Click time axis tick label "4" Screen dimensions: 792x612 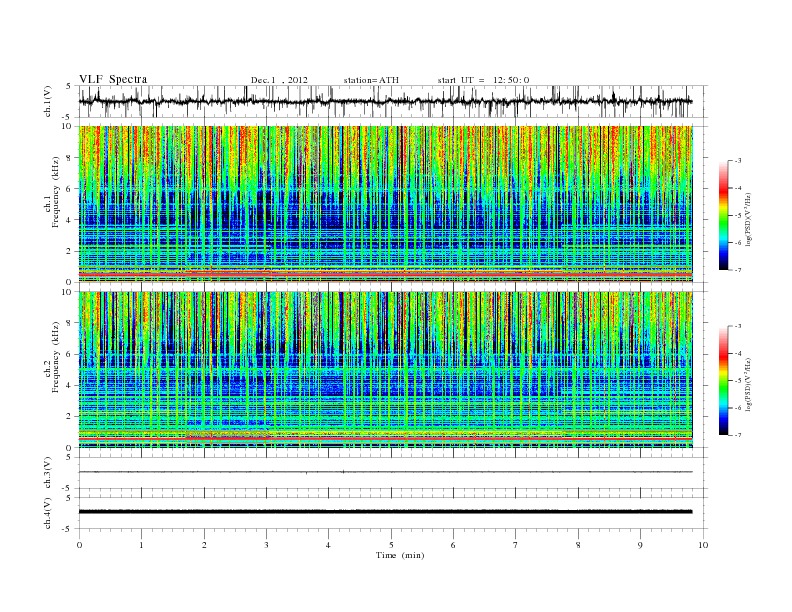tap(328, 545)
